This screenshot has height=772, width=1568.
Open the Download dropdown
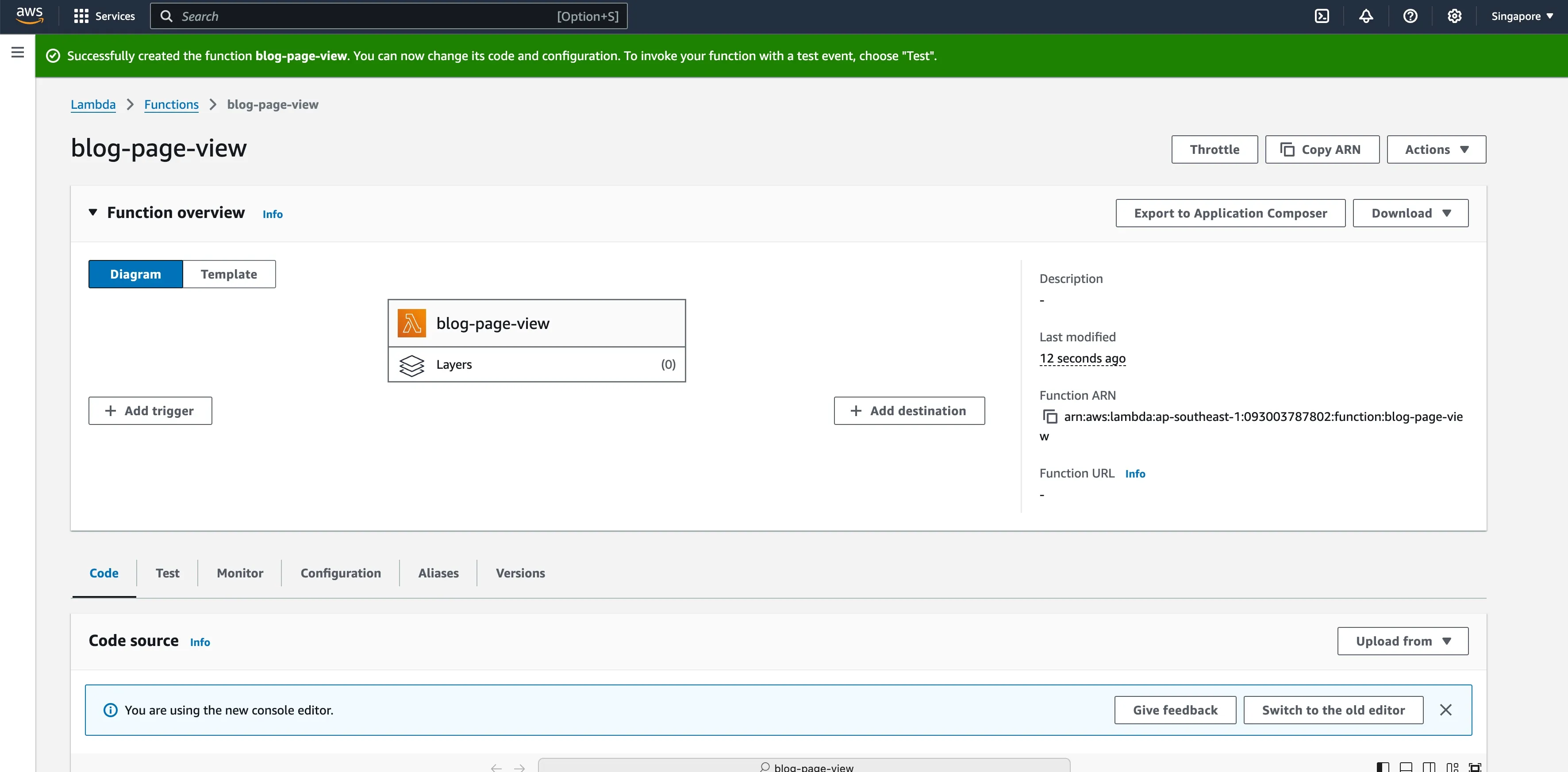tap(1410, 213)
